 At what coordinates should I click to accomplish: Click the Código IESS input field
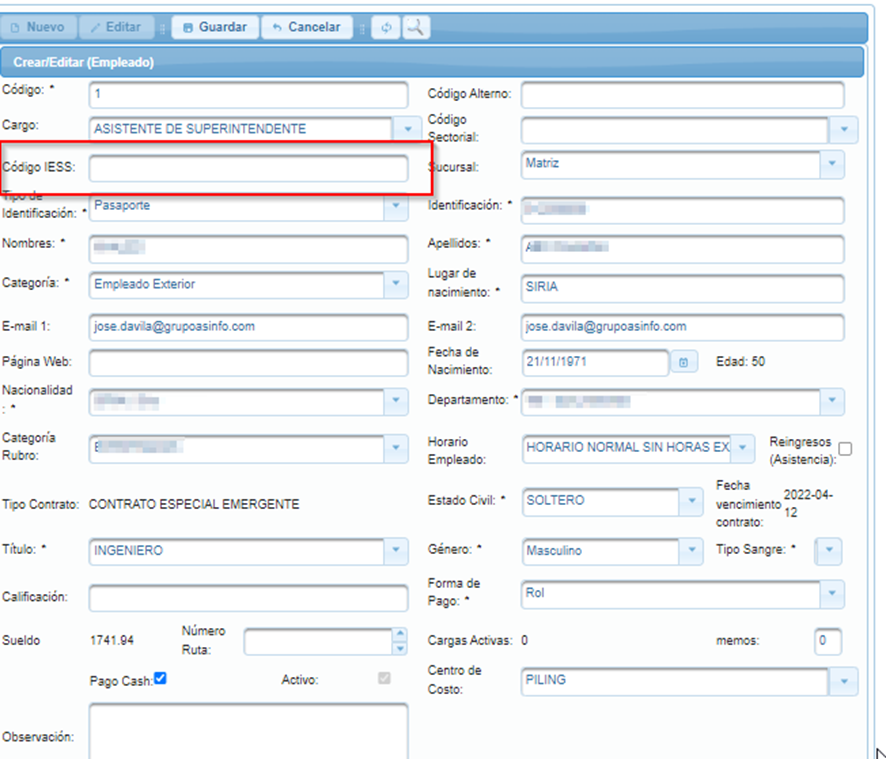pos(248,168)
